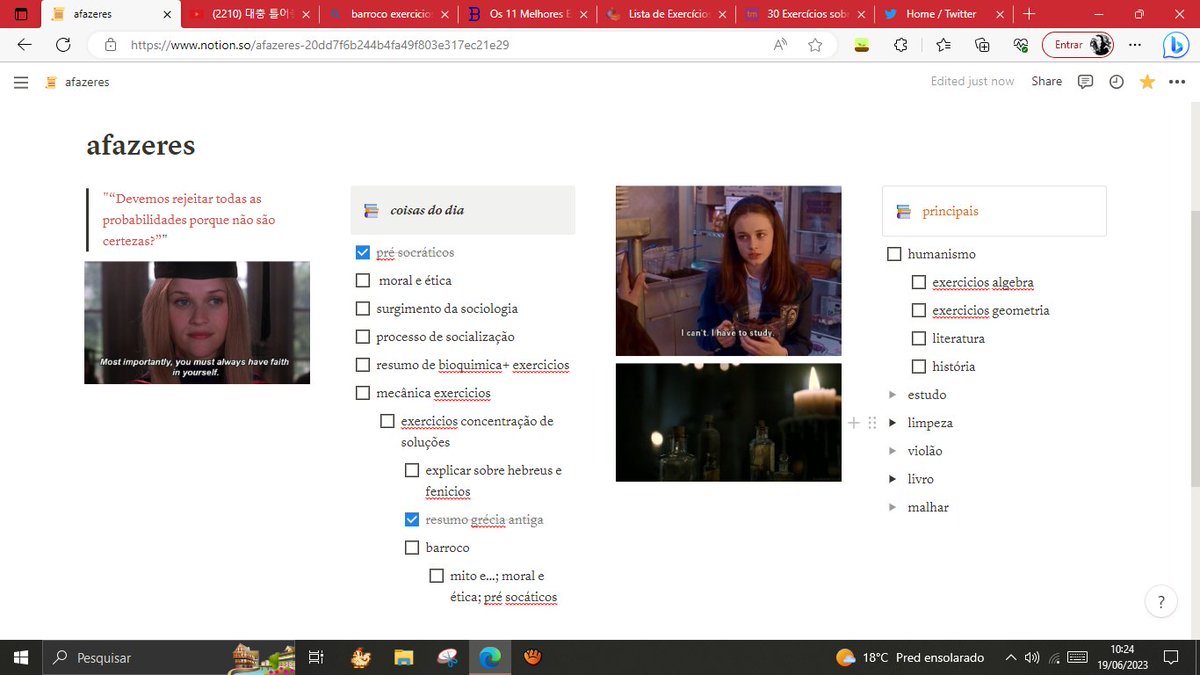Open a new tab with plus icon
This screenshot has height=675, width=1200.
pyautogui.click(x=1029, y=14)
